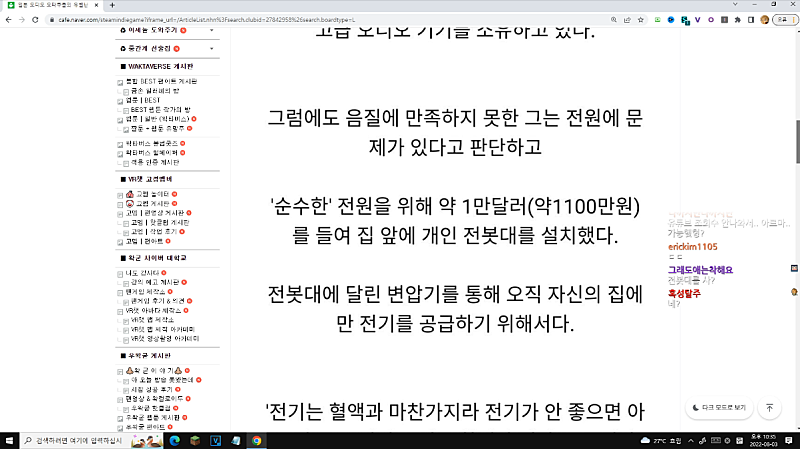
Task: Click chat username 혹성탈주
Action: pos(684,294)
